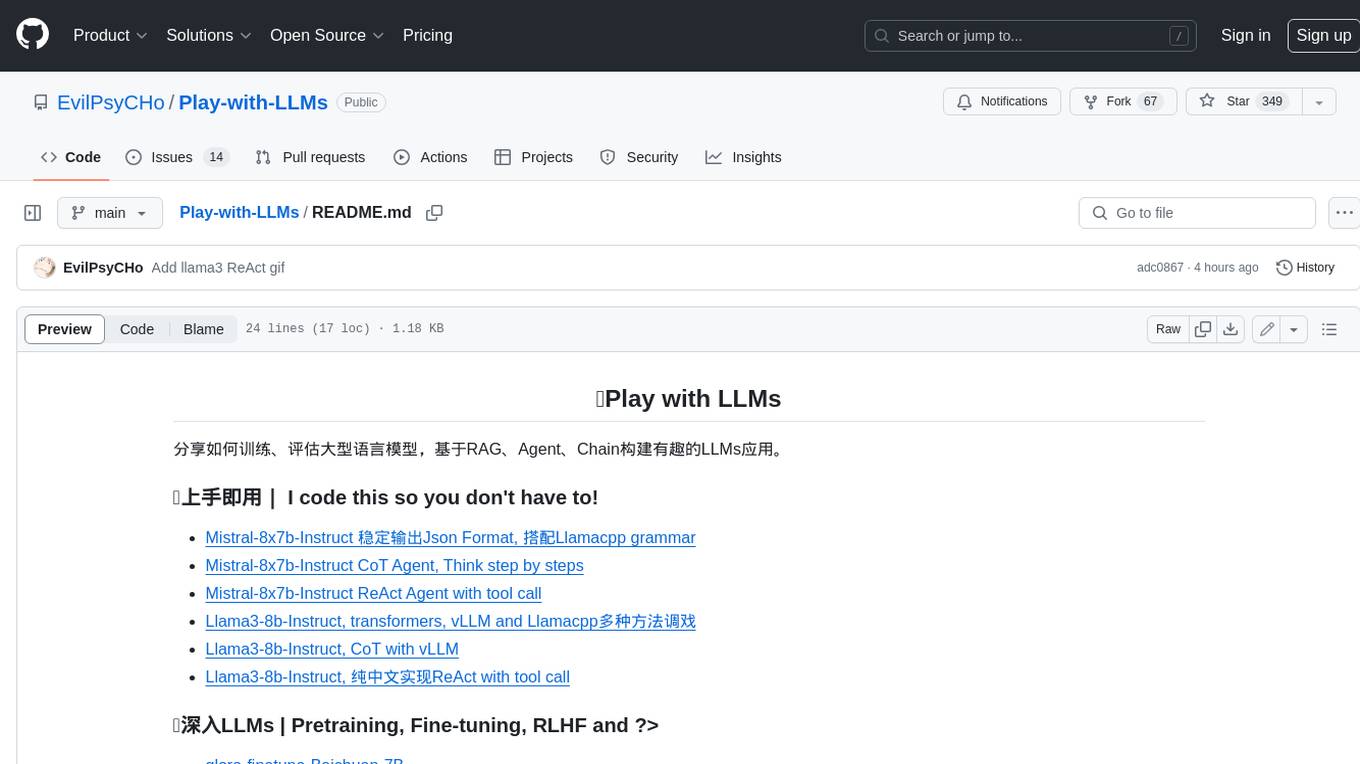The width and height of the screenshot is (1360, 764).
Task: Open Llama3-8b-Instruct CoT with vLLM link
Action: (x=332, y=649)
